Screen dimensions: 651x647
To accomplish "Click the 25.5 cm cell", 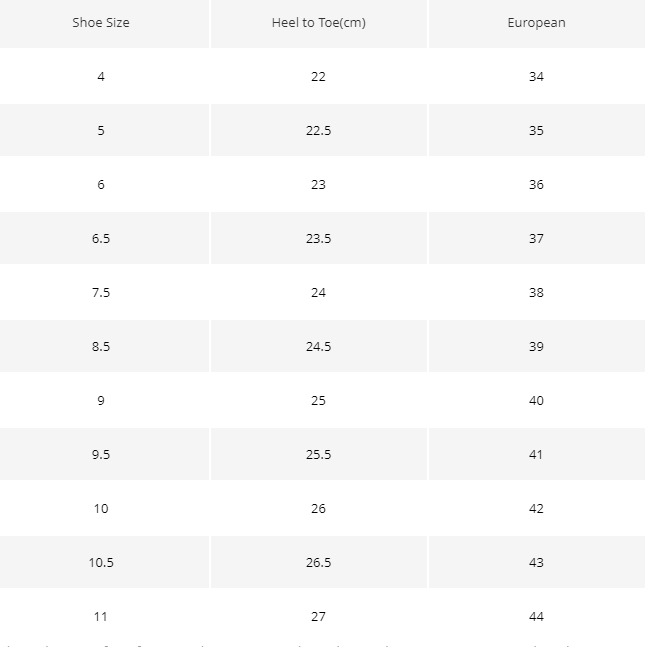I will 319,454.
